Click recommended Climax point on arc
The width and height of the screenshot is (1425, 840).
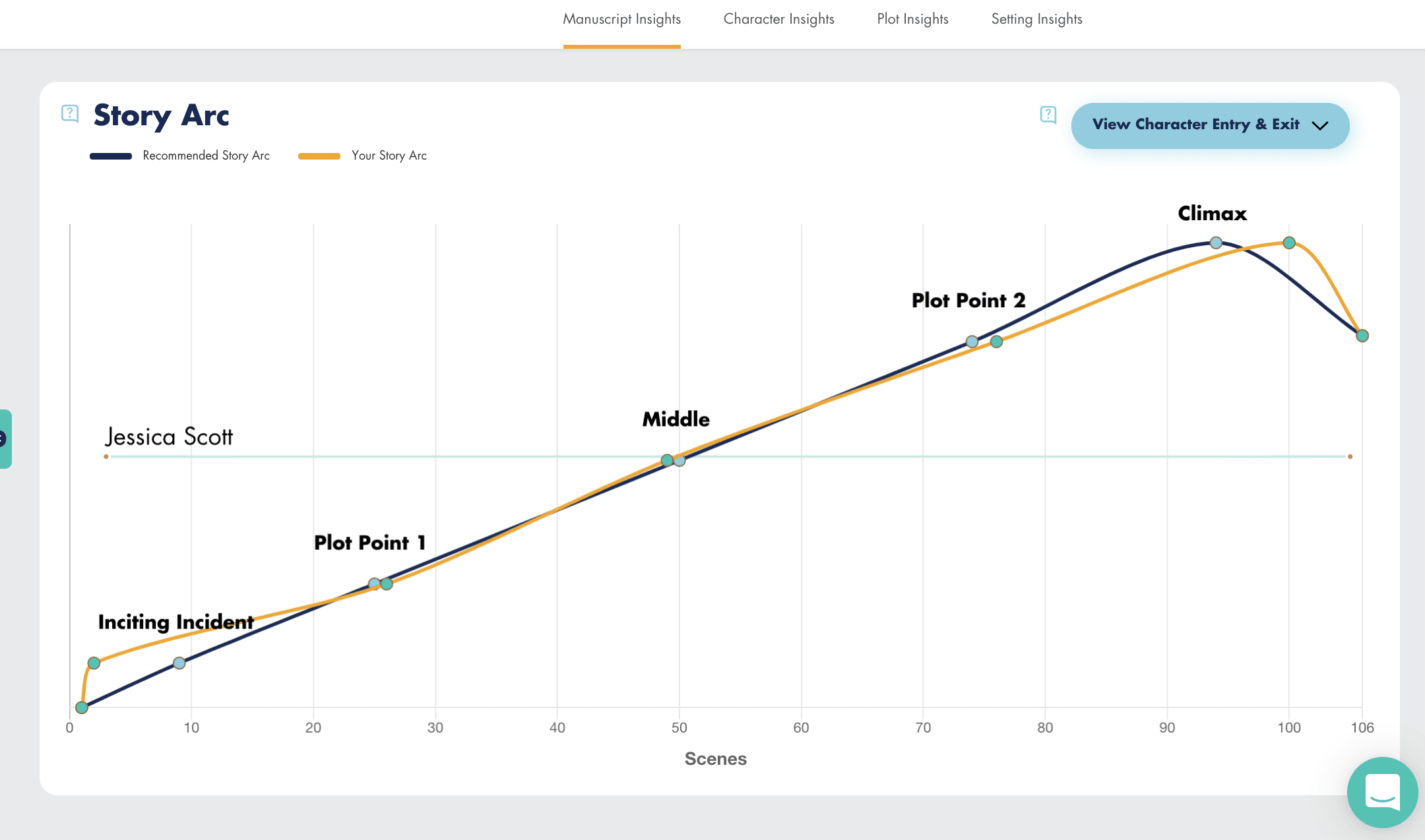tap(1216, 243)
